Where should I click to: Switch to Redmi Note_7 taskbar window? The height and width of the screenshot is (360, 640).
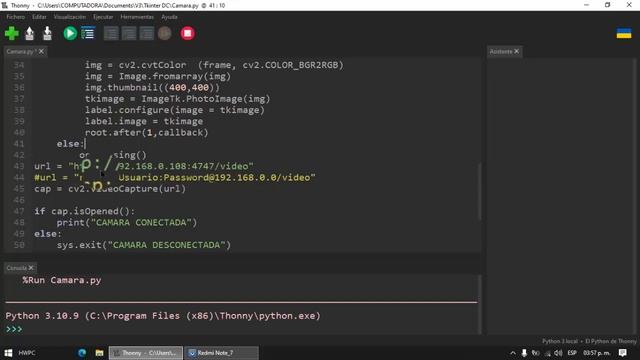pyautogui.click(x=221, y=353)
